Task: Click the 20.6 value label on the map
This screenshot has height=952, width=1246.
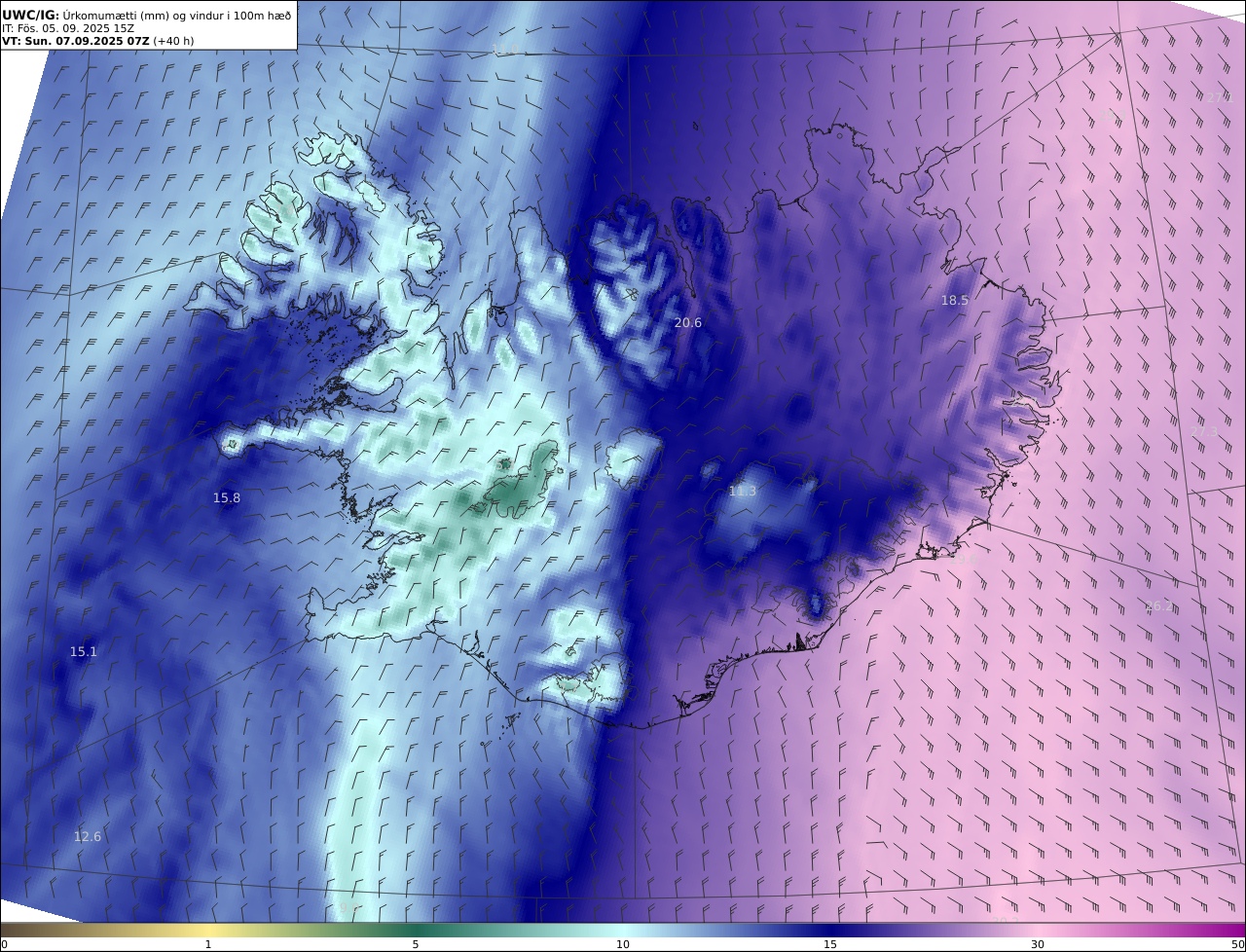Action: (688, 322)
